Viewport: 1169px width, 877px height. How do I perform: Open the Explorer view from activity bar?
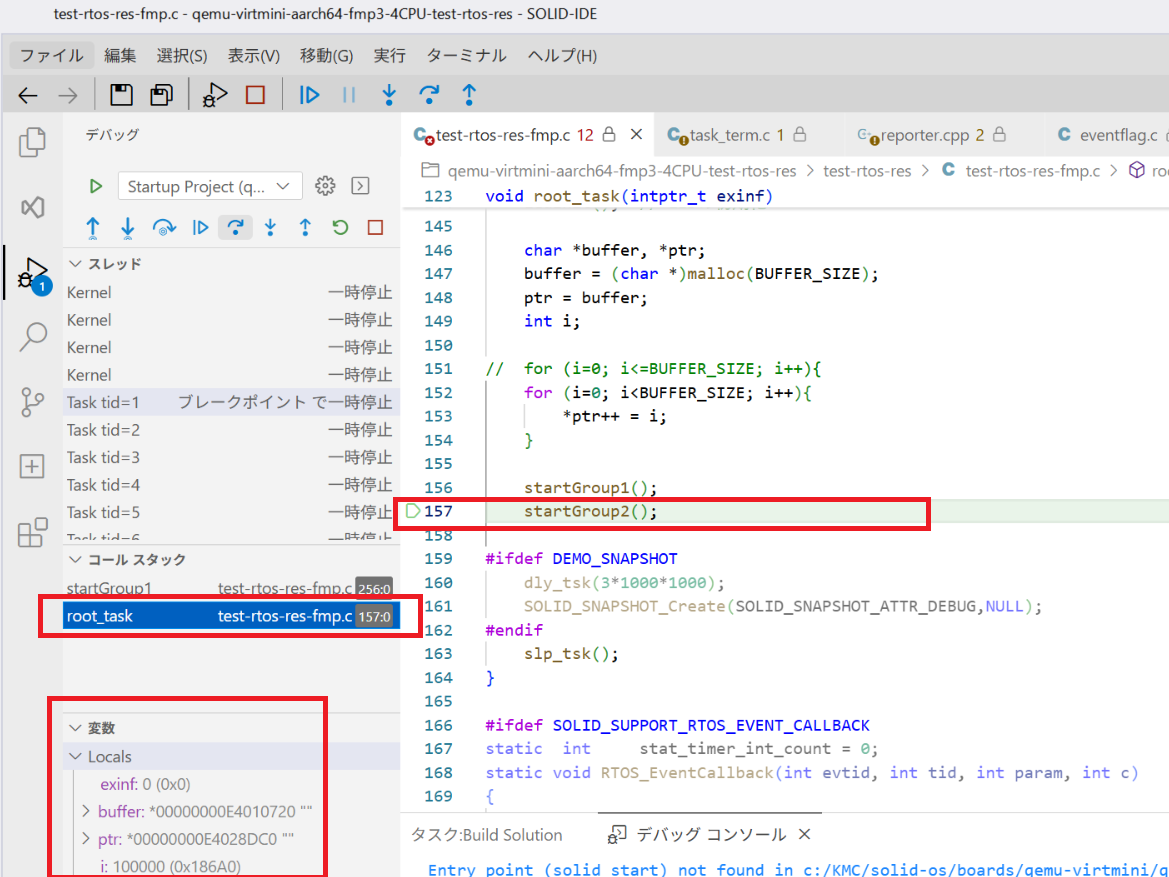[33, 143]
